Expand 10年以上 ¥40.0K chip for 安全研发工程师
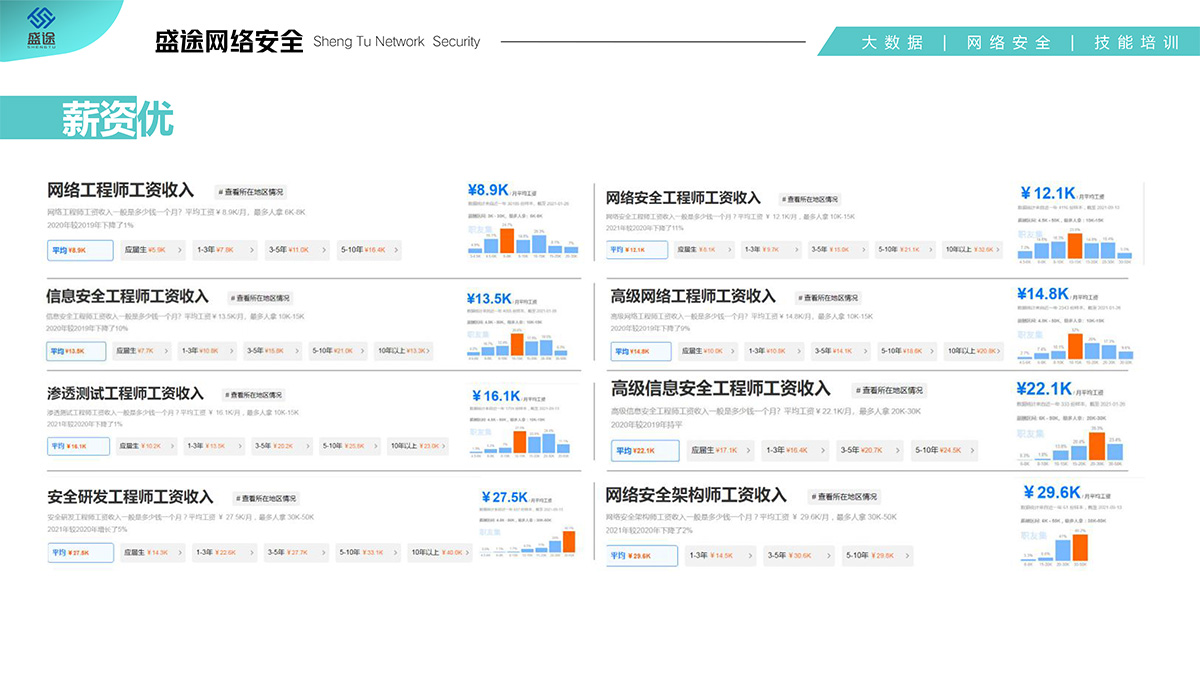 click(437, 552)
